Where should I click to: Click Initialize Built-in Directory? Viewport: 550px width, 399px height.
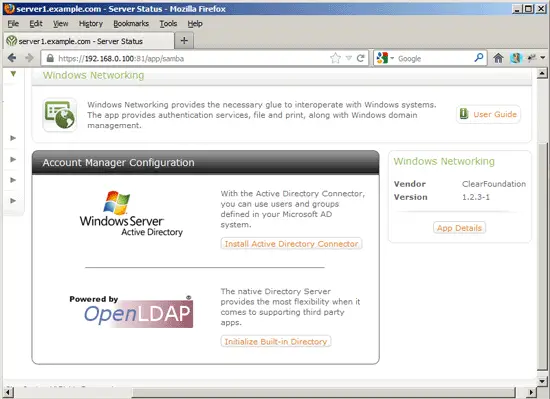pos(276,341)
